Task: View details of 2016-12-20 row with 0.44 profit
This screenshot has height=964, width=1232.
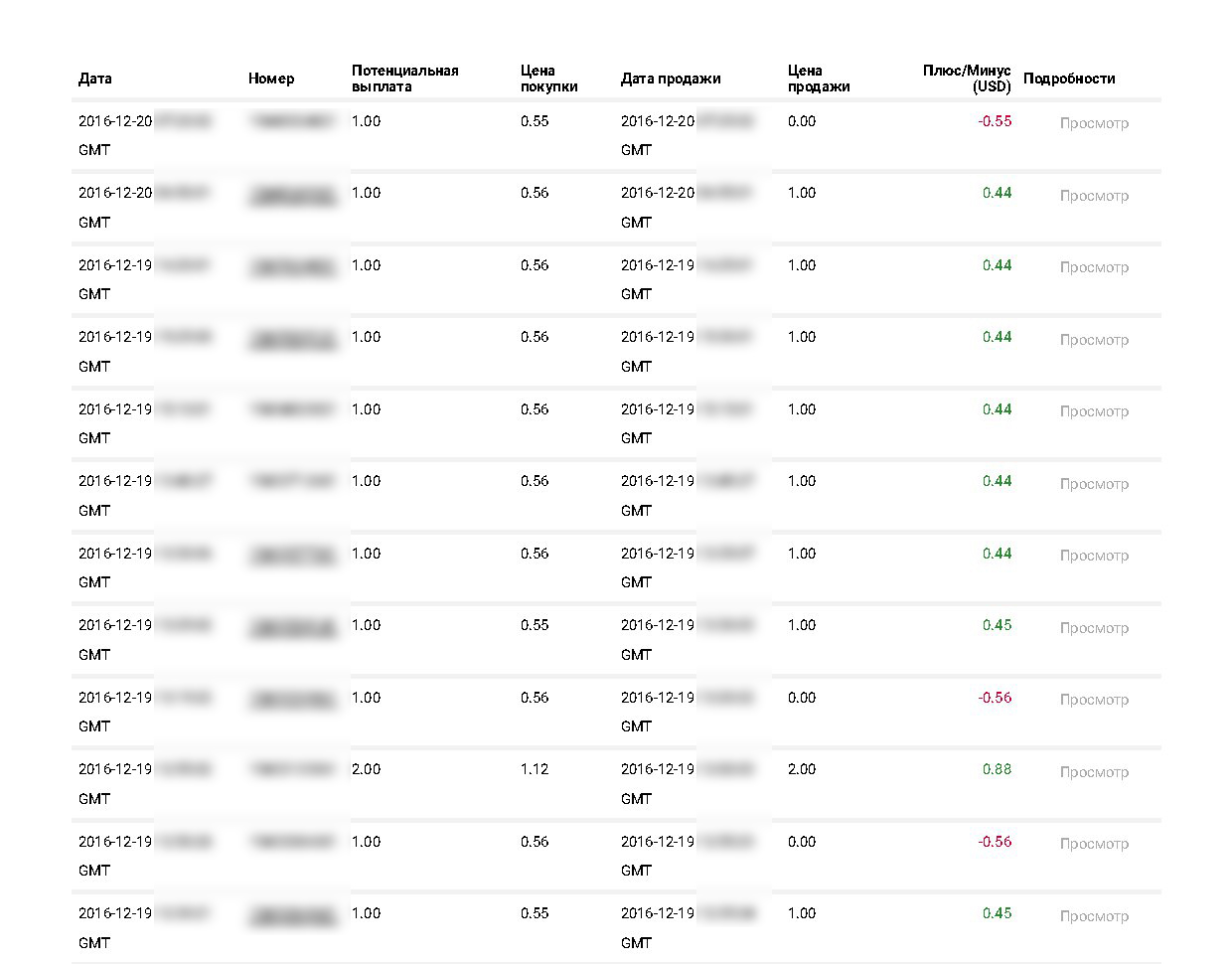Action: [1094, 196]
